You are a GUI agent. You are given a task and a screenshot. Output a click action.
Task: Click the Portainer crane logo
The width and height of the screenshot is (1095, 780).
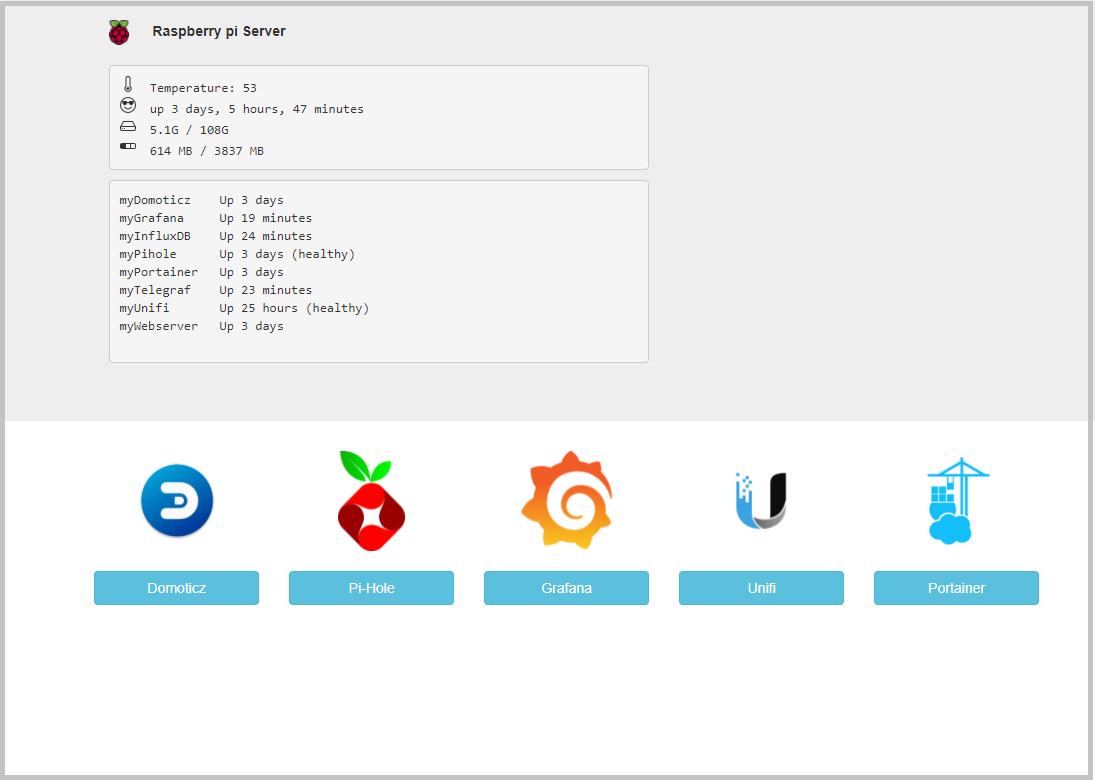pyautogui.click(x=956, y=500)
